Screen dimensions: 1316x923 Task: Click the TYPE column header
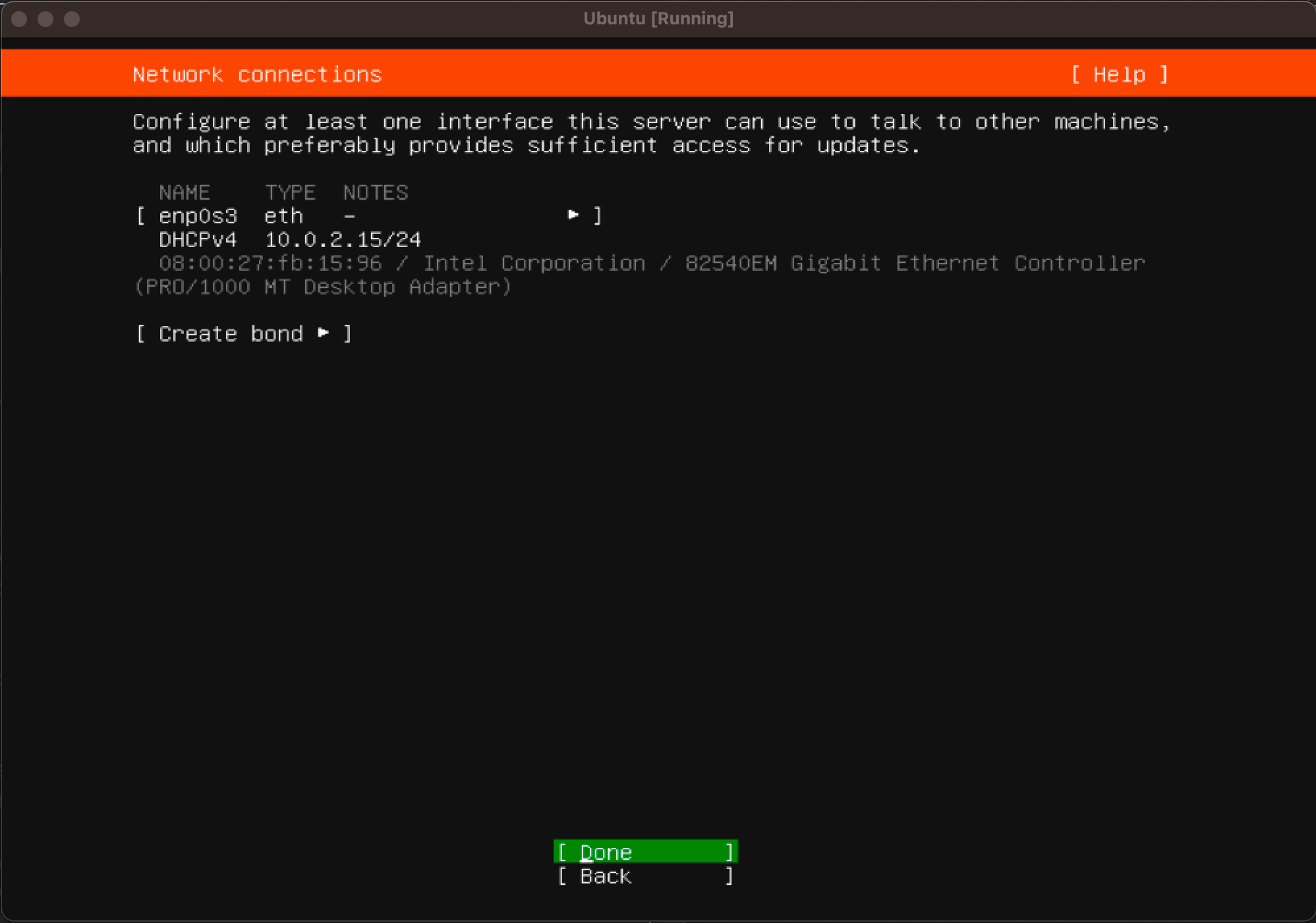click(290, 192)
